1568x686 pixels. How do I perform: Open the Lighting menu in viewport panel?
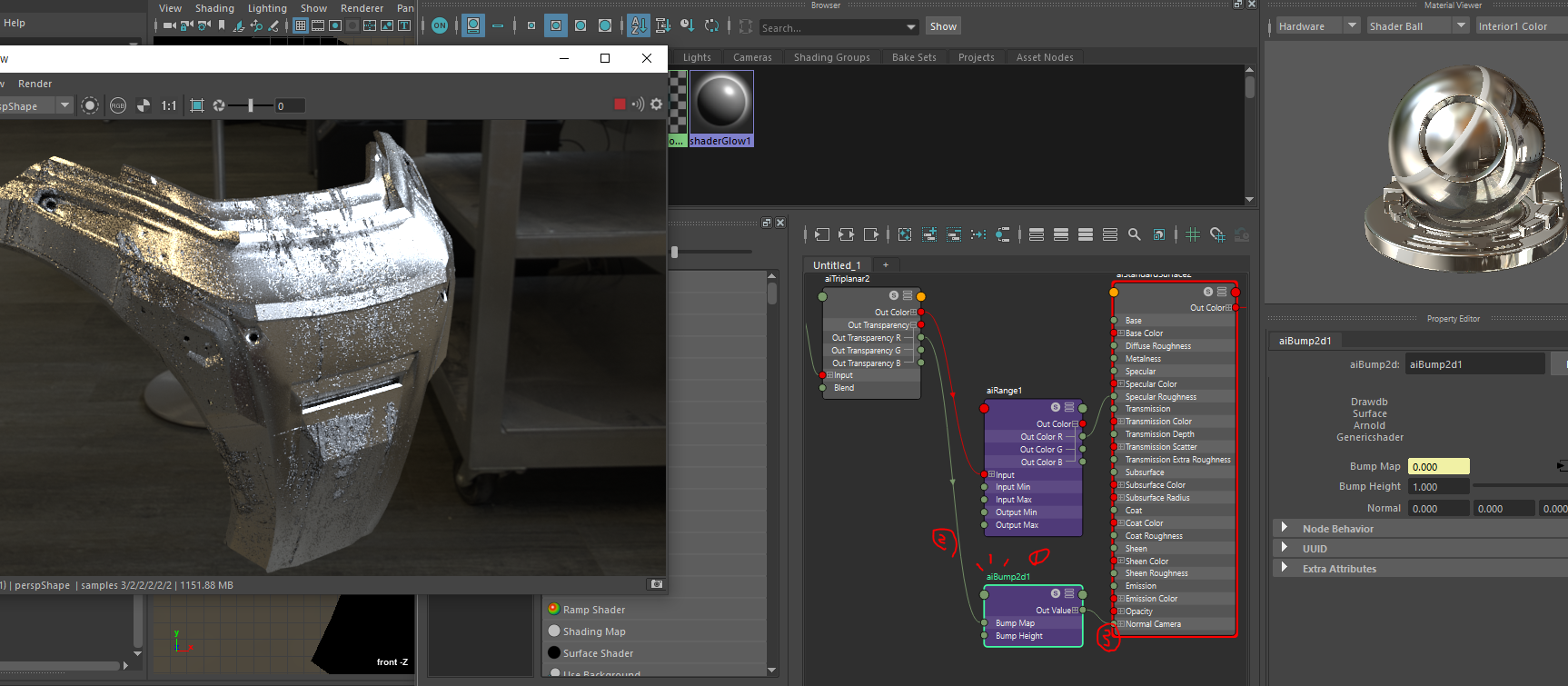click(x=267, y=8)
